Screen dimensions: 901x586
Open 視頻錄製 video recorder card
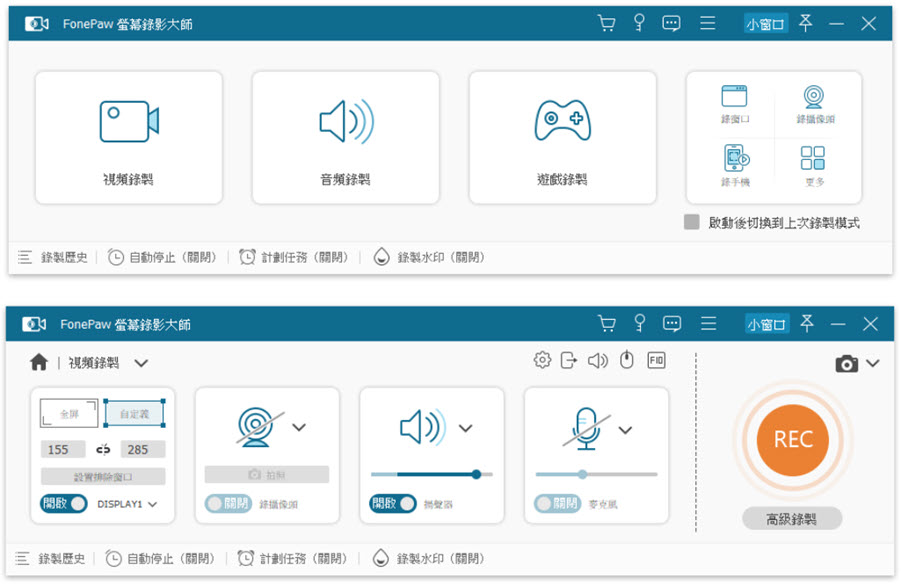(x=129, y=138)
